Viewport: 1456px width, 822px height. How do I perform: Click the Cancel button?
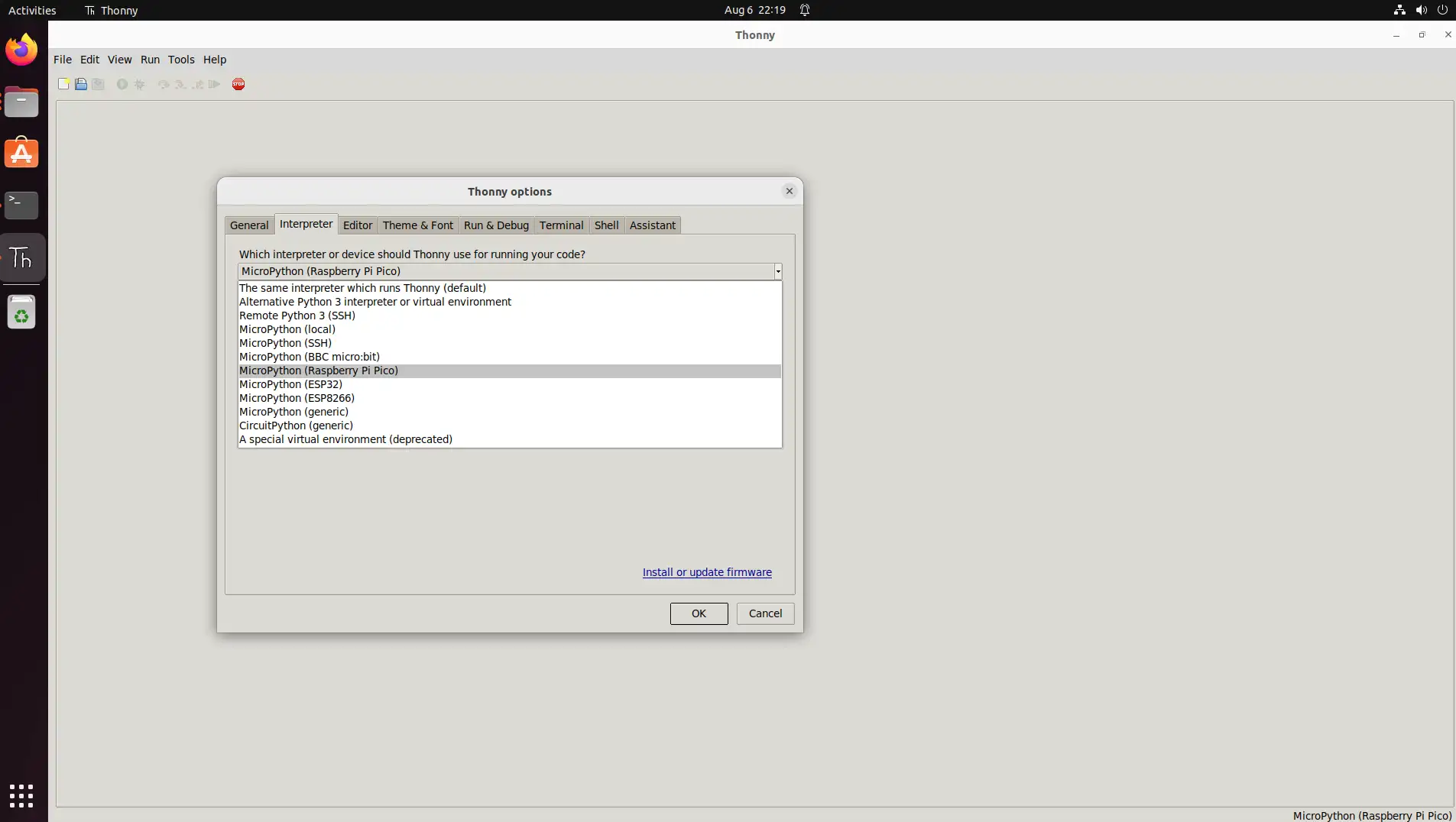[765, 613]
